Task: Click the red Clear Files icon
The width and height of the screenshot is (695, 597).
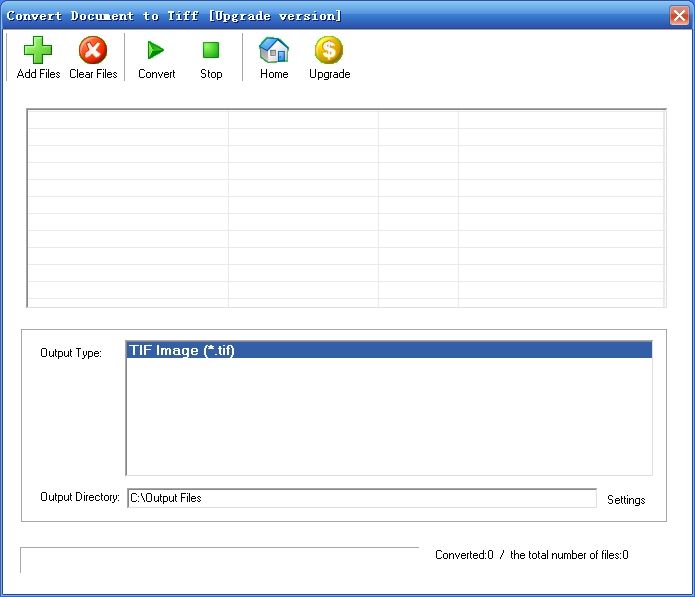Action: coord(93,50)
